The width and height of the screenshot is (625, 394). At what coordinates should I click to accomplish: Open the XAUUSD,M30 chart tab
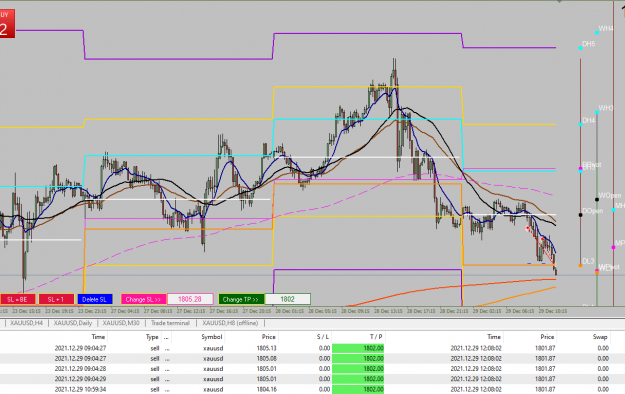click(x=121, y=323)
